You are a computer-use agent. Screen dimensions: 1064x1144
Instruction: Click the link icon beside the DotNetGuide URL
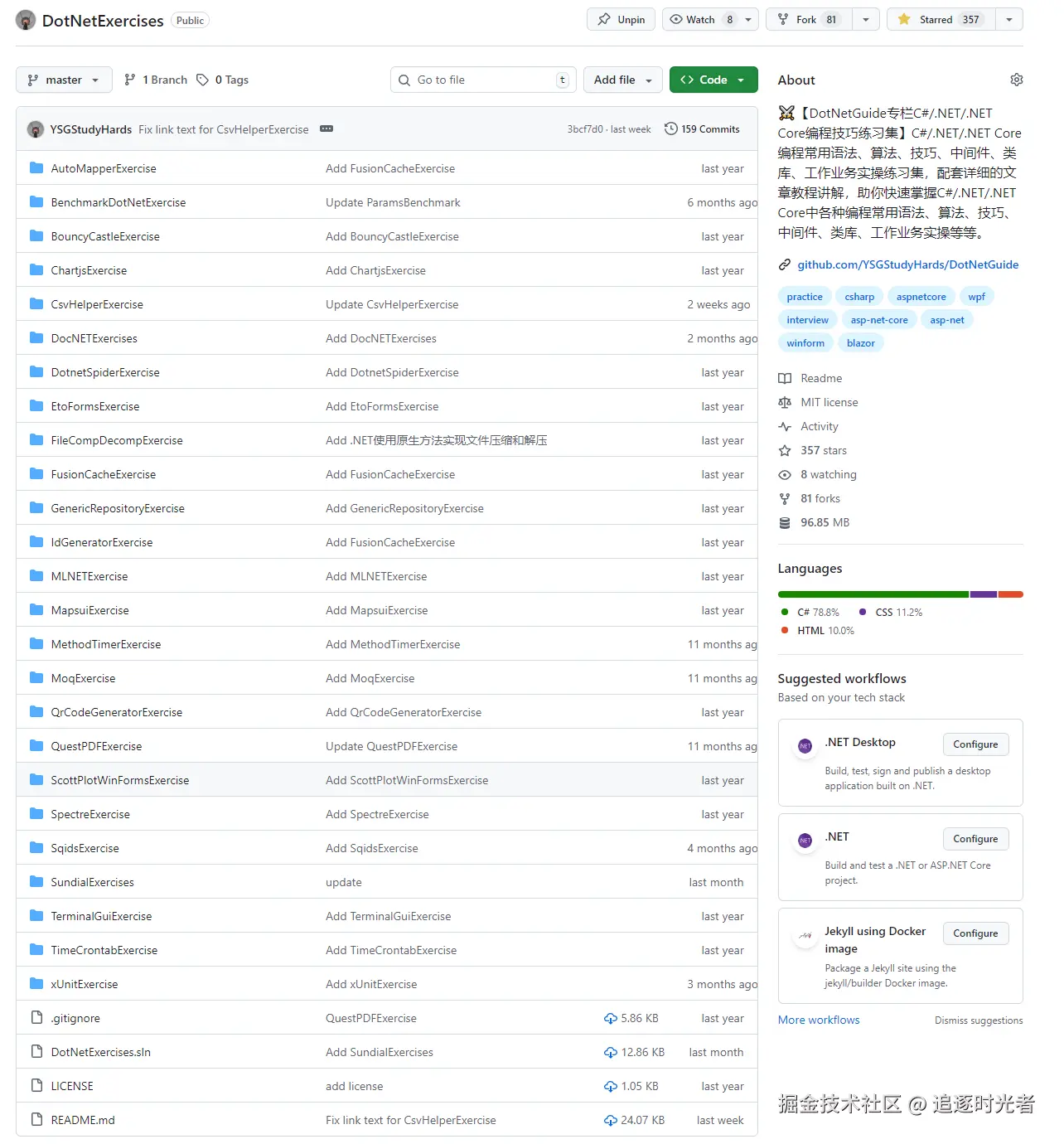(x=785, y=264)
